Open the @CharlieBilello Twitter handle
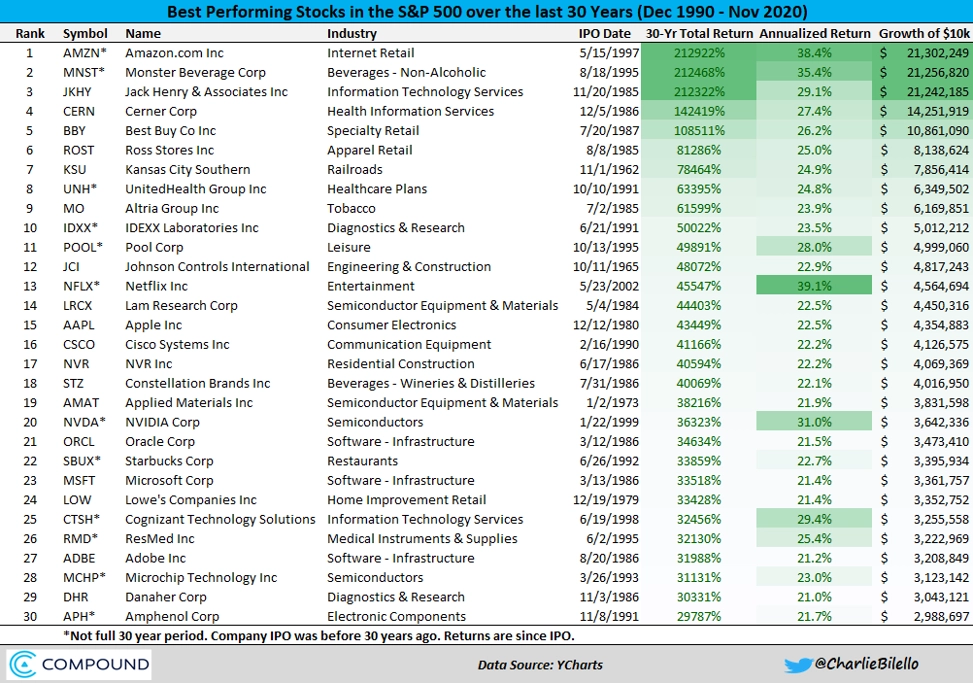 pyautogui.click(x=867, y=664)
